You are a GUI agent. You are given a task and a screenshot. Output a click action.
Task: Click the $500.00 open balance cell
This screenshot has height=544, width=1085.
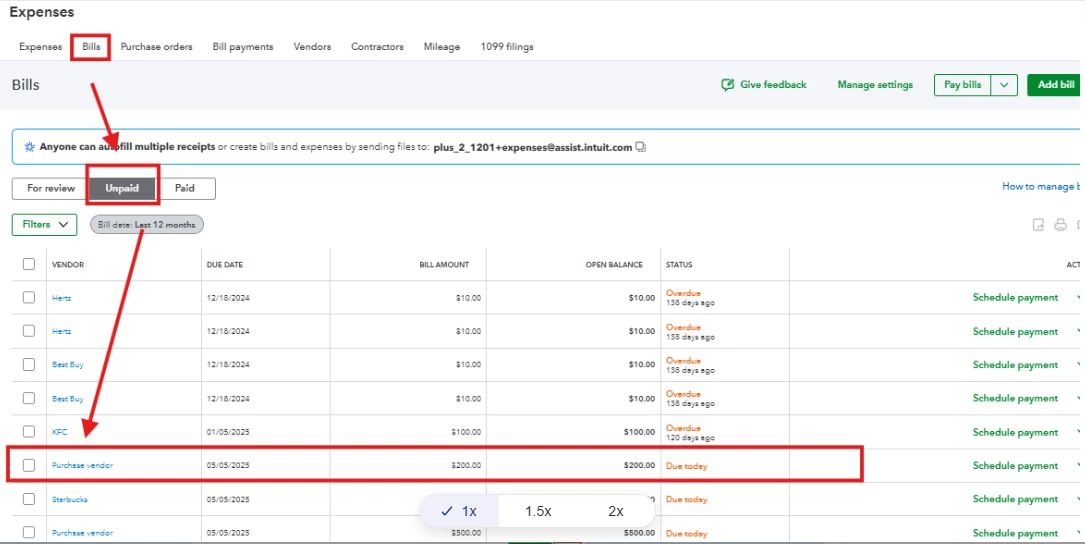click(639, 533)
